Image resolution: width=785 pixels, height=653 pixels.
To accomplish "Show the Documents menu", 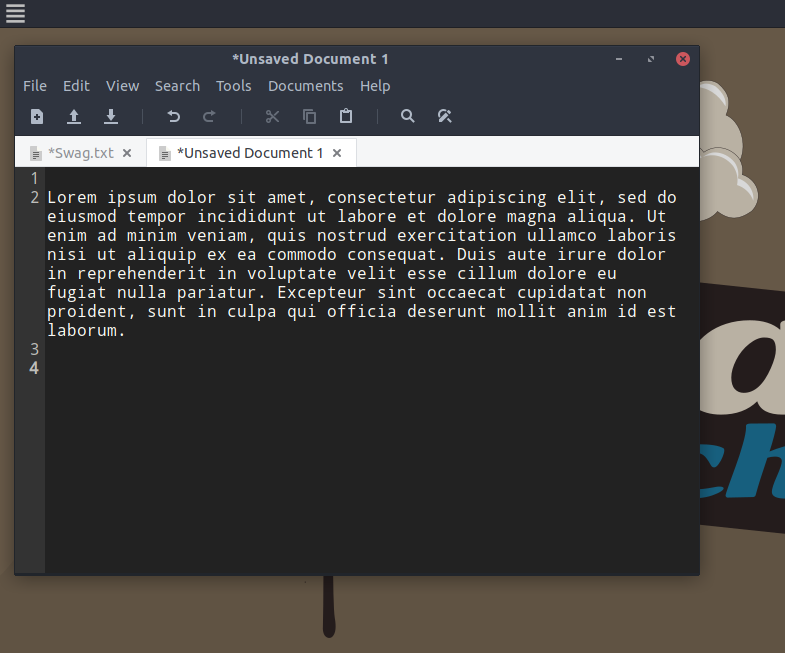I will (x=305, y=86).
